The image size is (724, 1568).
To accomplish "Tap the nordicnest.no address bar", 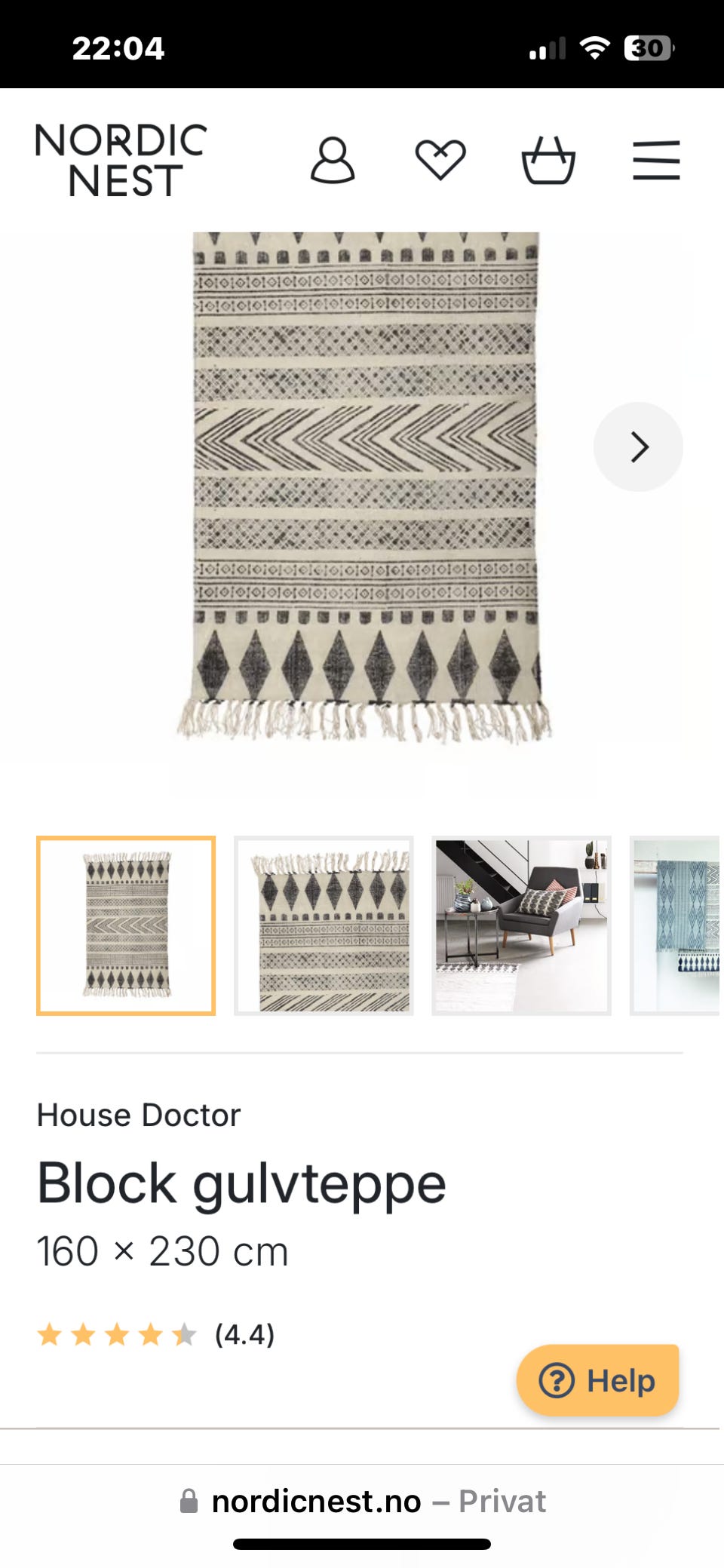I will [x=362, y=1501].
